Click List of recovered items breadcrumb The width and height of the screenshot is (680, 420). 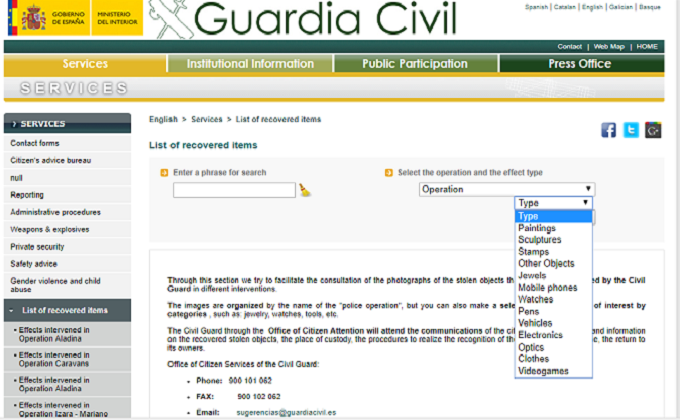pyautogui.click(x=278, y=119)
